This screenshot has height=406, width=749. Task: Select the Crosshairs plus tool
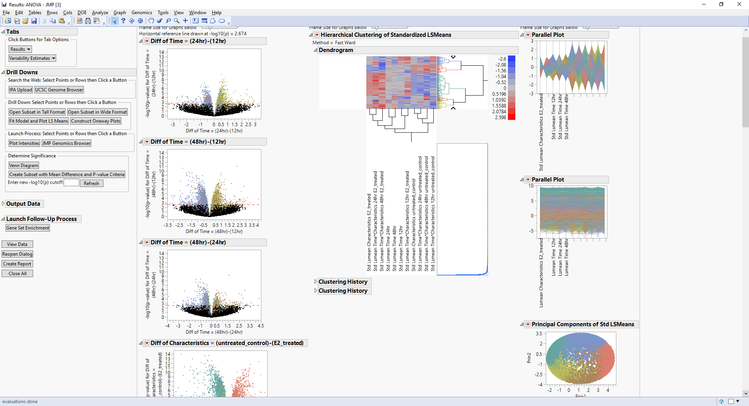coord(185,21)
